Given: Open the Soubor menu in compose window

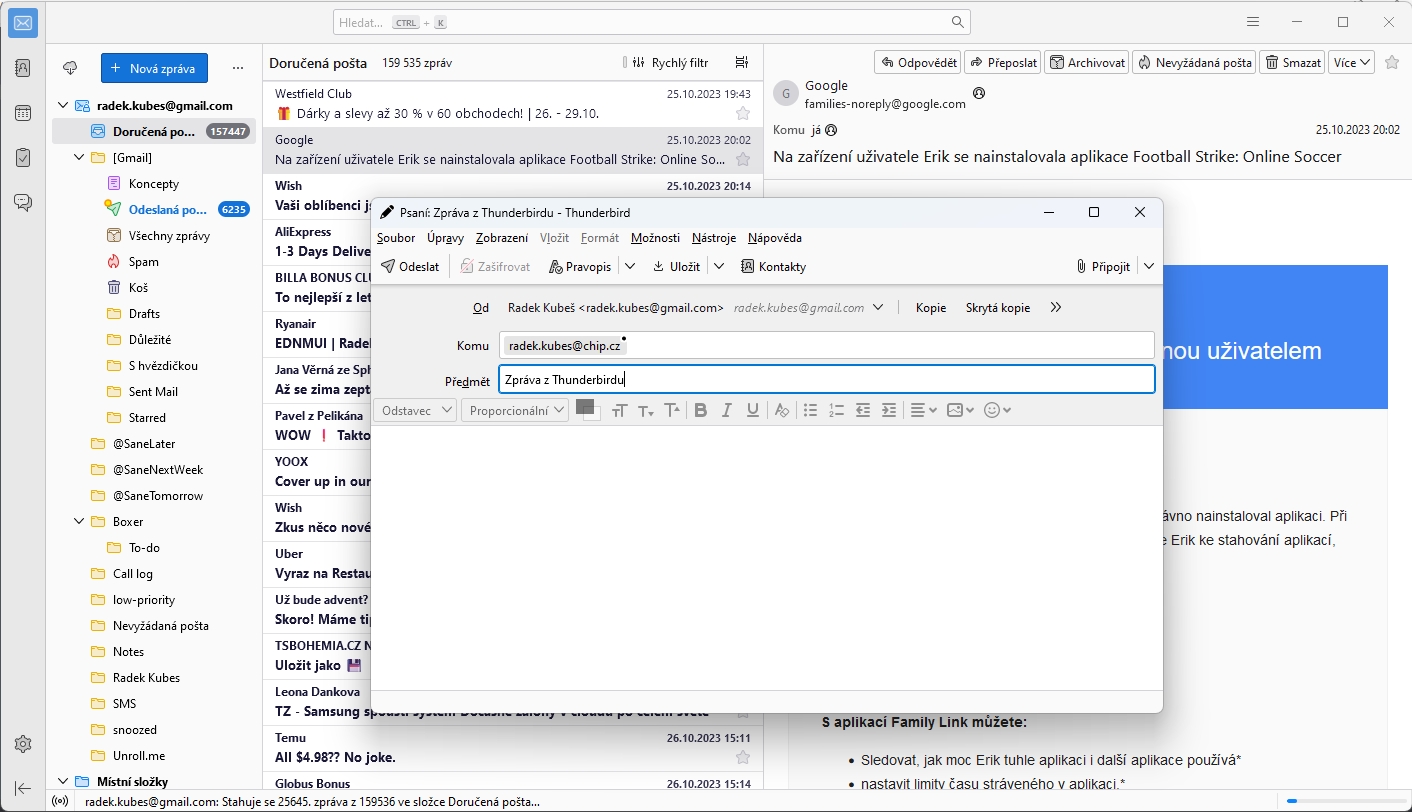Looking at the screenshot, I should coord(396,238).
